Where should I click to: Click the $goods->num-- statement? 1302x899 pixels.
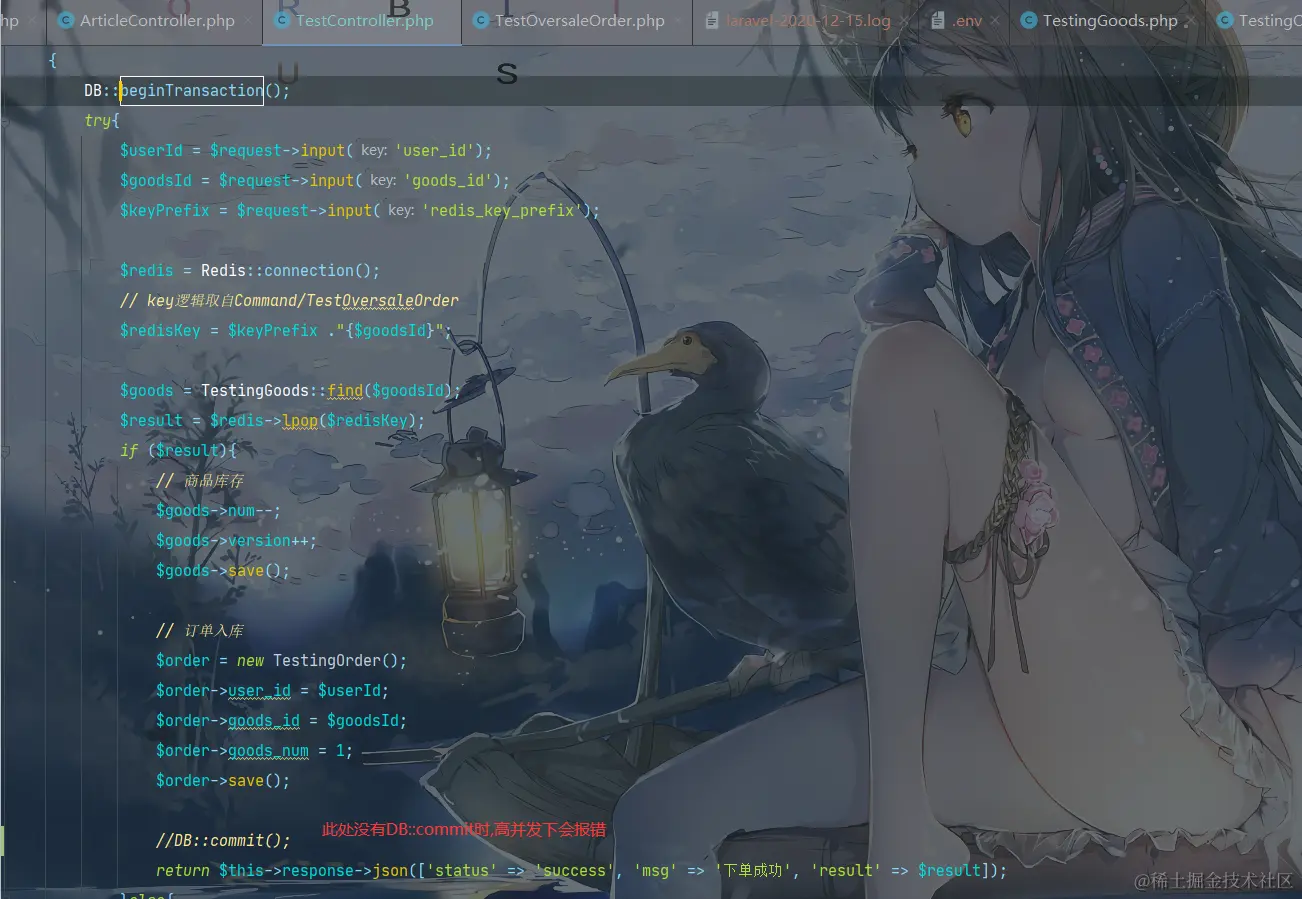tap(219, 511)
